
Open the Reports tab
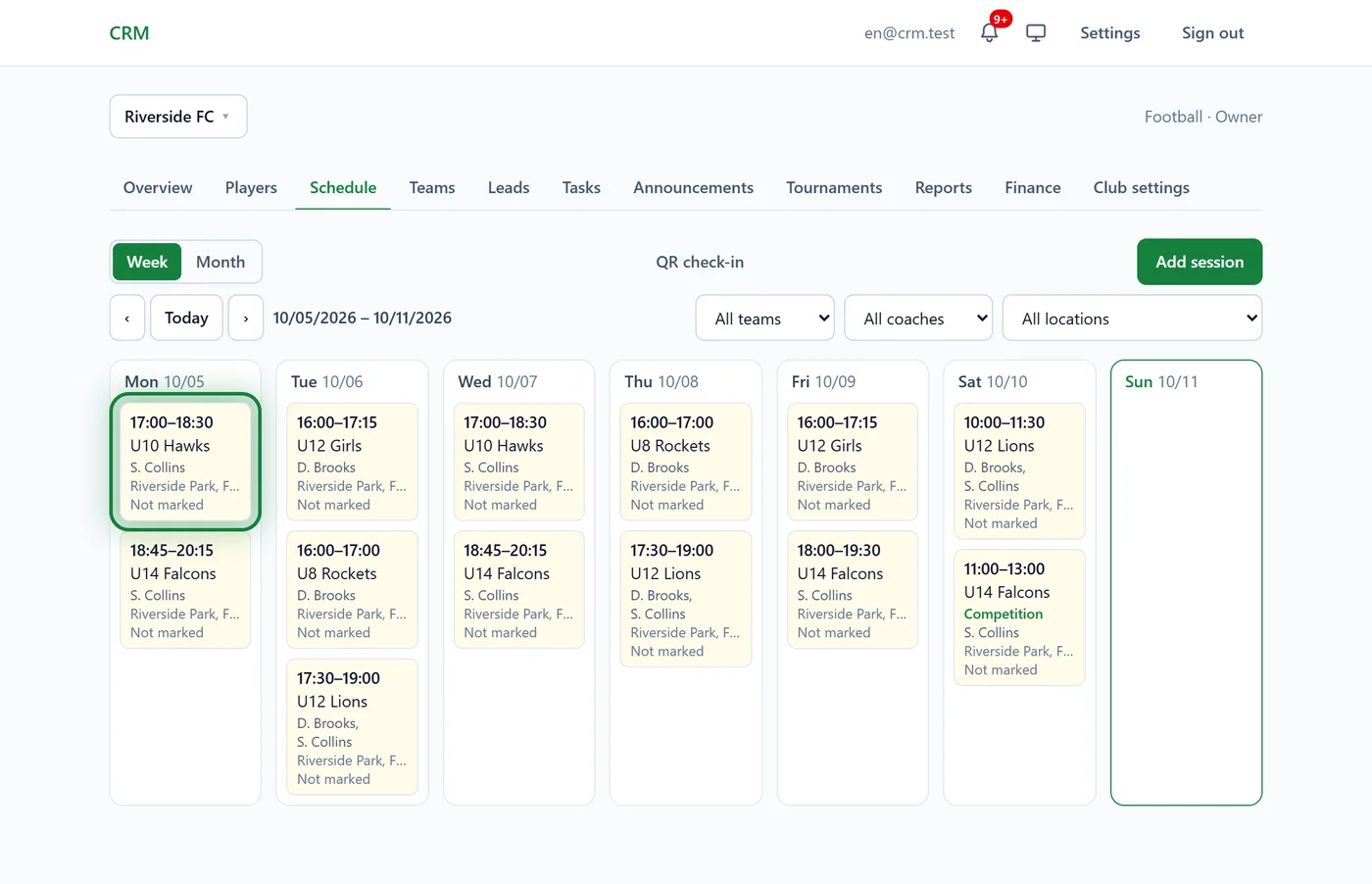pos(944,187)
